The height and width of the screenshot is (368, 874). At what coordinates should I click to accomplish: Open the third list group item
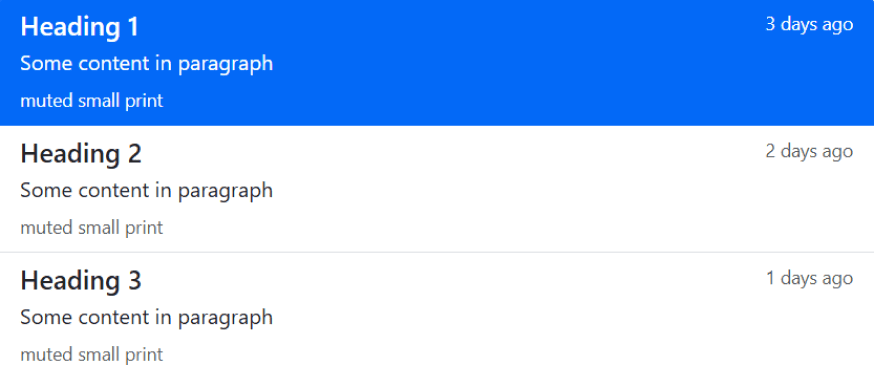click(437, 311)
